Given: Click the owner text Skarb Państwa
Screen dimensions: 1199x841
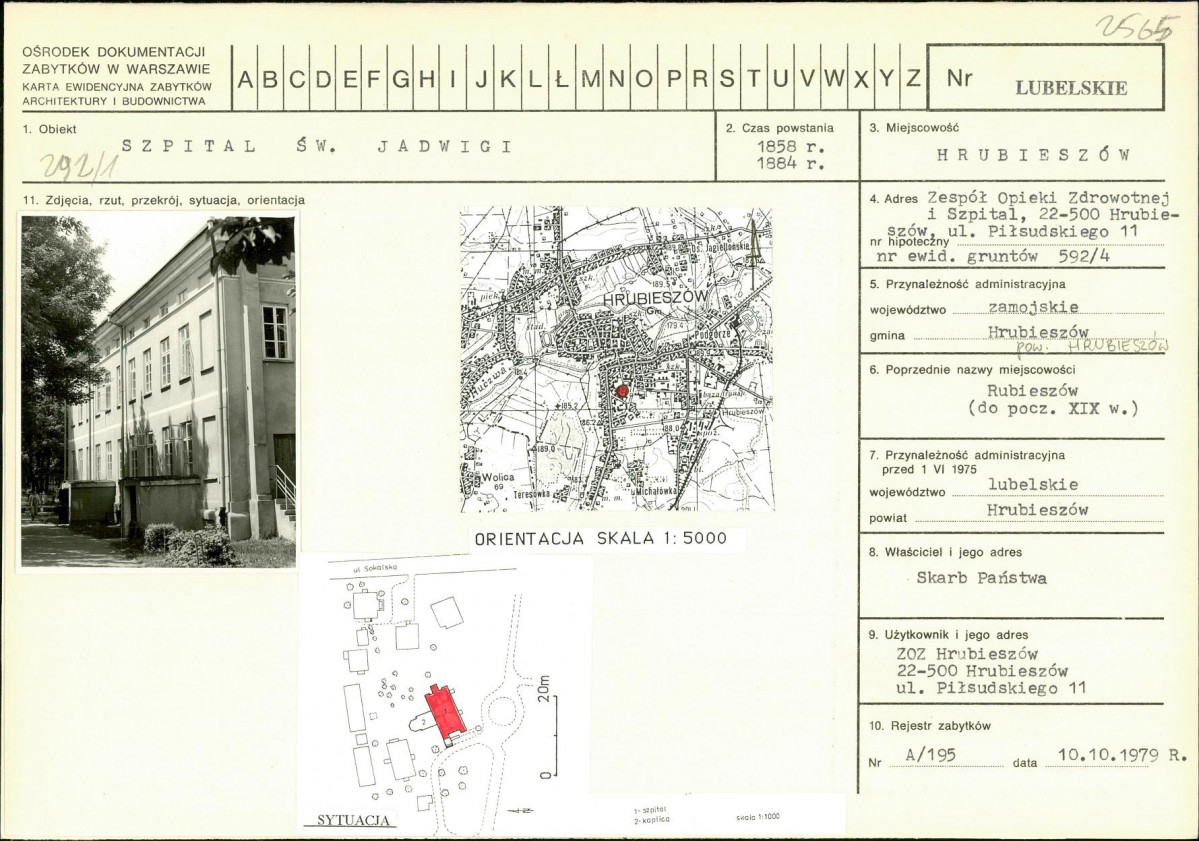Looking at the screenshot, I should click(x=981, y=578).
